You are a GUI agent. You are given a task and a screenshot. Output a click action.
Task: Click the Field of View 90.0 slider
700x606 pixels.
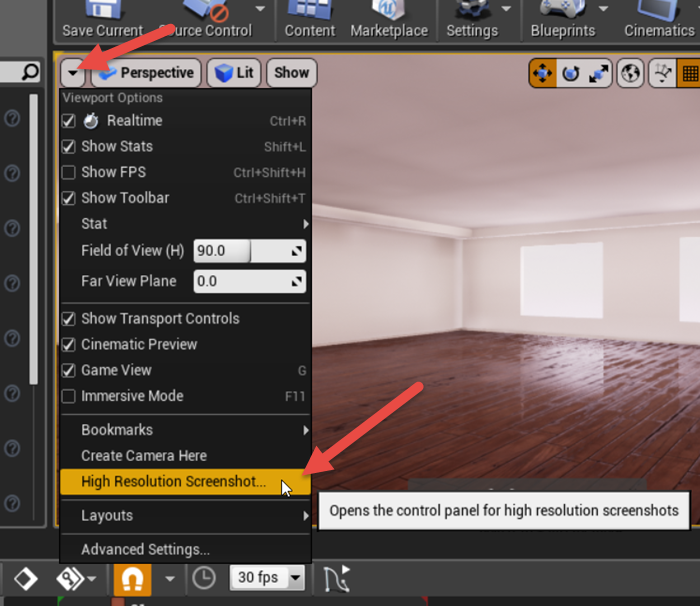(x=250, y=251)
